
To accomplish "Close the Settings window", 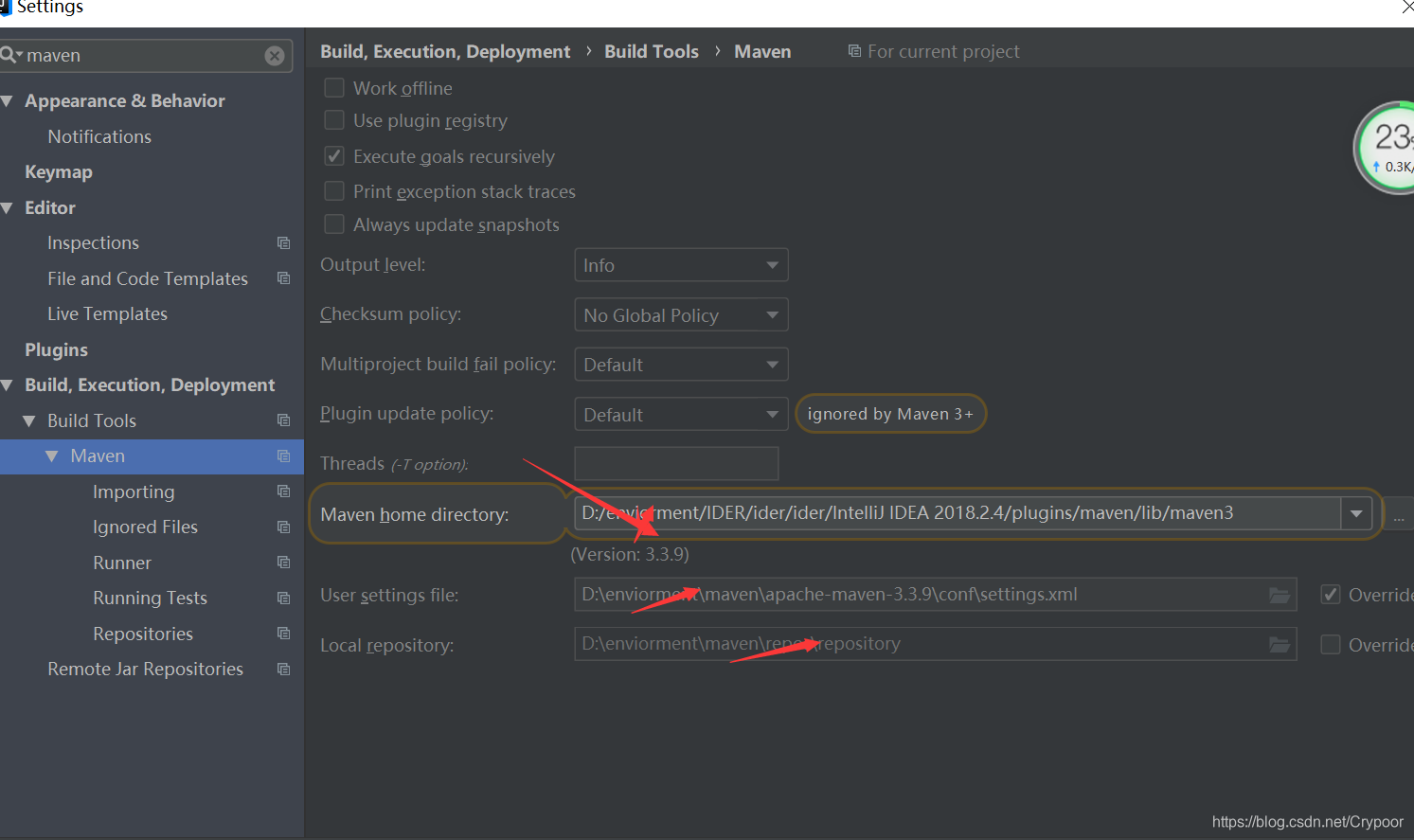I will [1407, 8].
